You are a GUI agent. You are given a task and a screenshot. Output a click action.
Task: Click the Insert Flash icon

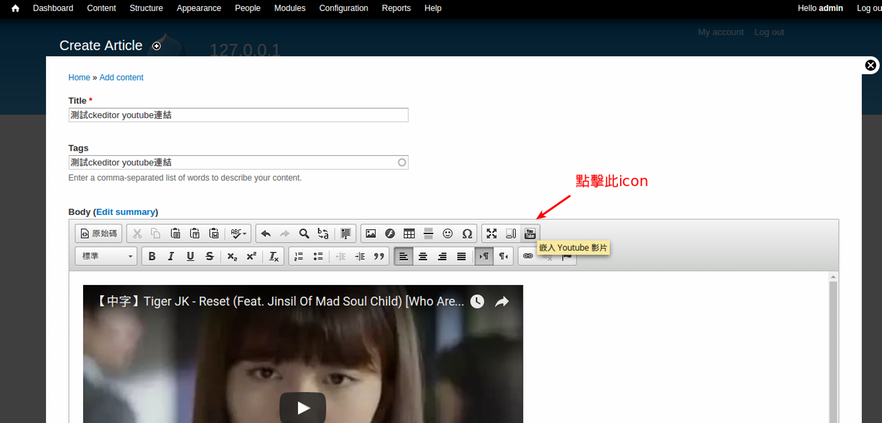(x=390, y=233)
